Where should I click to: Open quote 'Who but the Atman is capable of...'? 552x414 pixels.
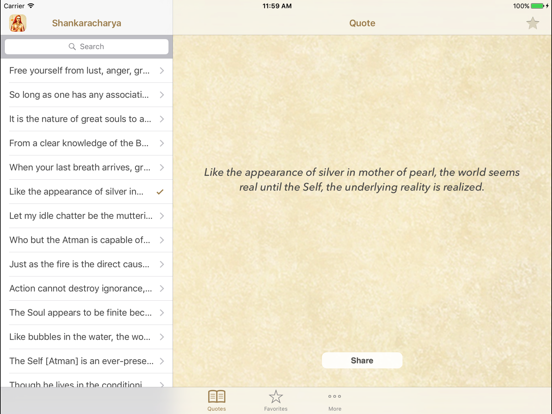coord(87,240)
